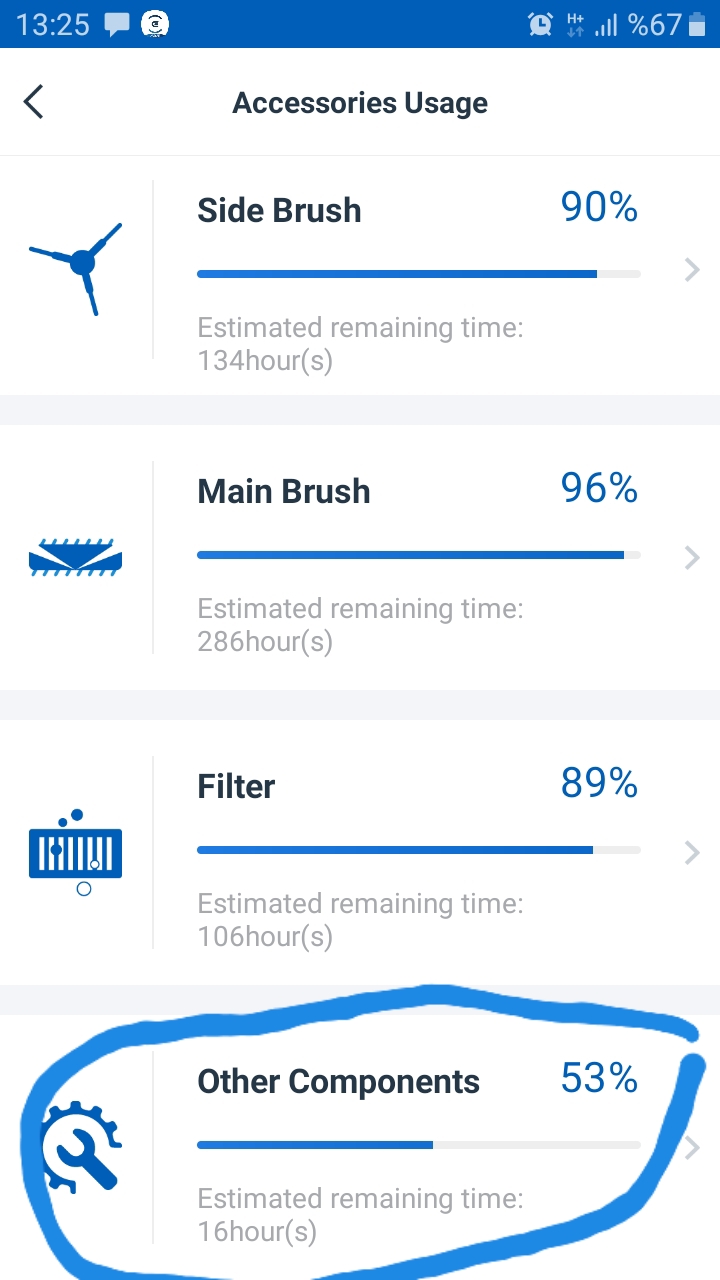Open the Other Components label
Screen dimensions: 720x1280
(x=338, y=1082)
